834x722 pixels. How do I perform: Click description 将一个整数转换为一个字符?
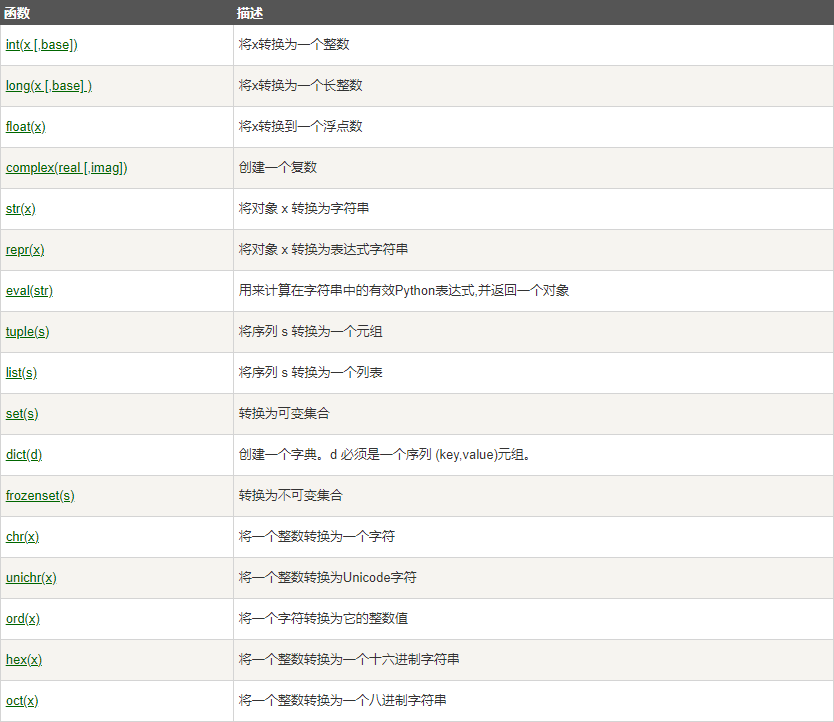pyautogui.click(x=317, y=536)
